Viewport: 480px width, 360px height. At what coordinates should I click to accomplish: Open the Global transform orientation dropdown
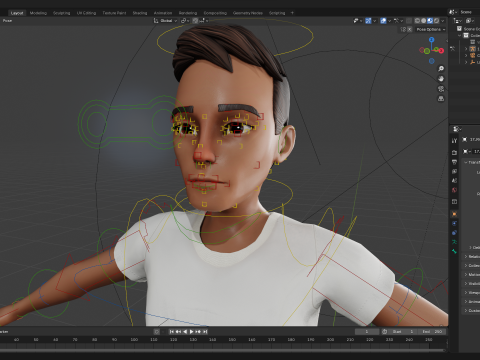[166, 21]
